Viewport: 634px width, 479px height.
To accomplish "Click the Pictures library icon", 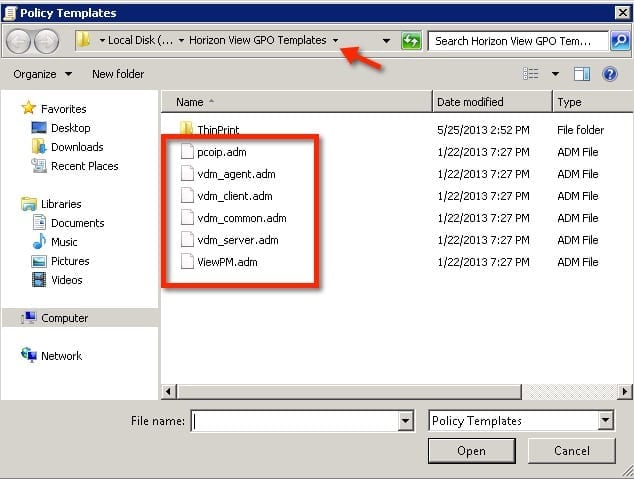I will pyautogui.click(x=39, y=261).
